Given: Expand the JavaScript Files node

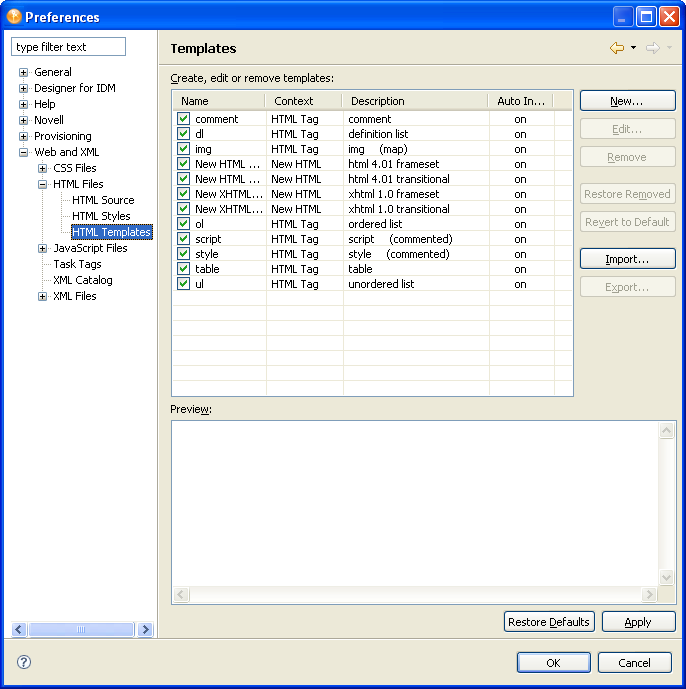Looking at the screenshot, I should tap(42, 248).
